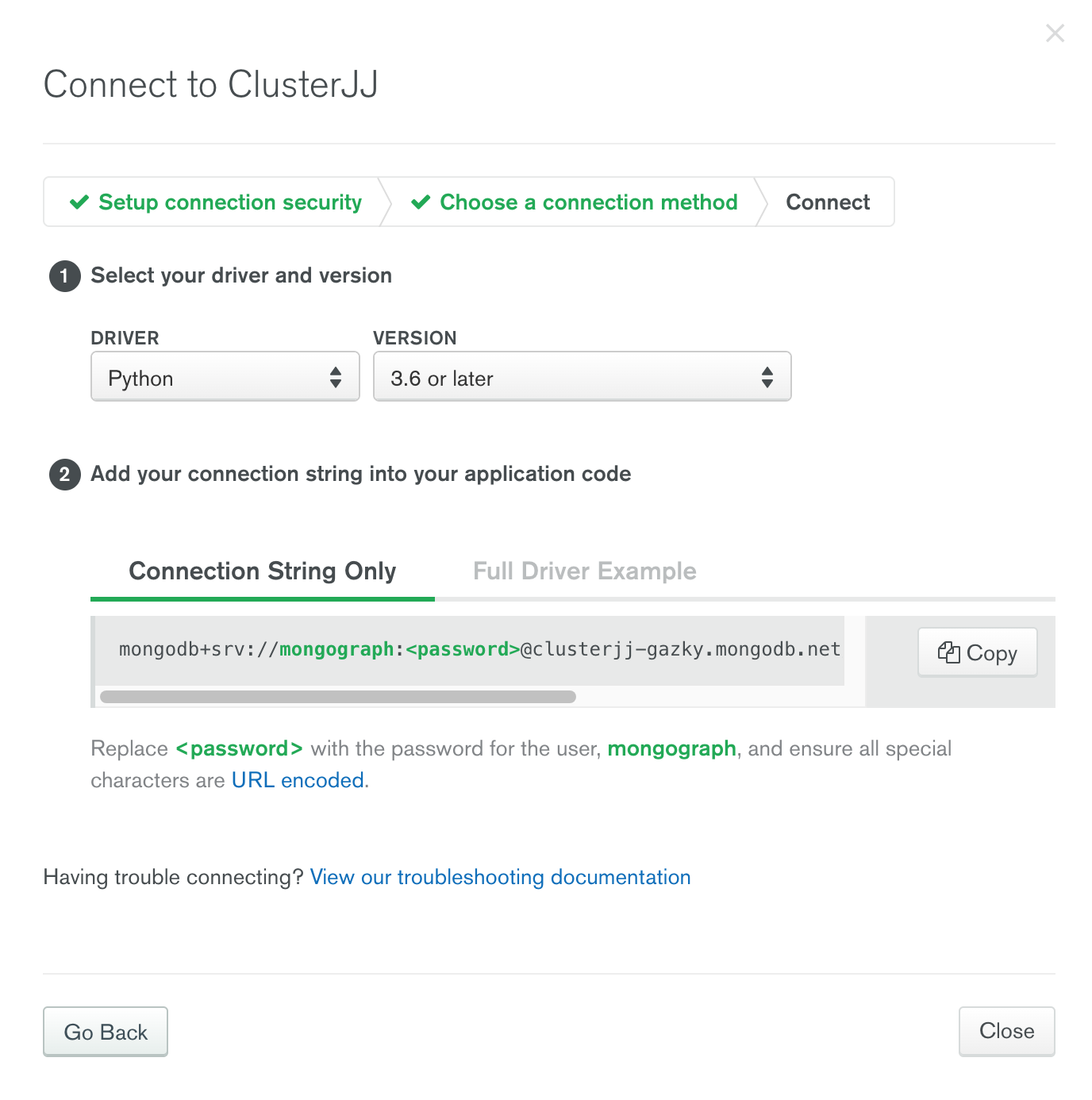Click the driver dropdown up-down arrows
The image size is (1092, 1100).
336,377
